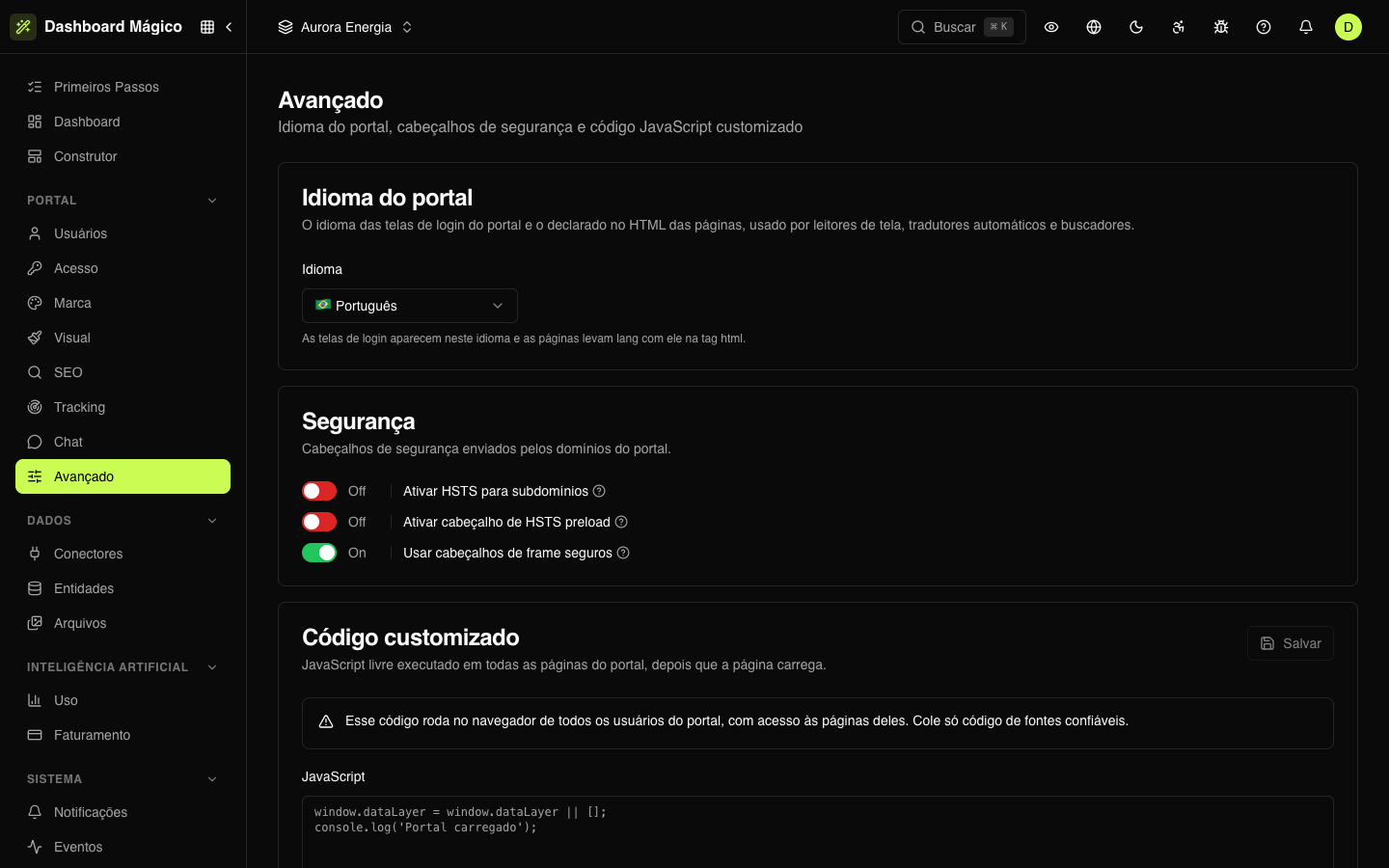Click the Buscar search field

[x=962, y=27]
